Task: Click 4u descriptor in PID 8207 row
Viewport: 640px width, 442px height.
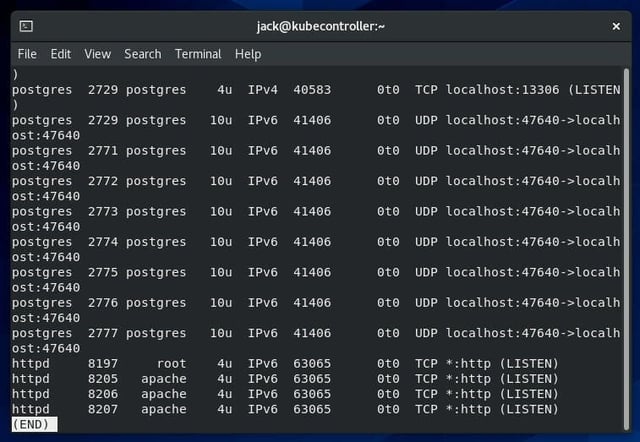Action: pos(224,409)
